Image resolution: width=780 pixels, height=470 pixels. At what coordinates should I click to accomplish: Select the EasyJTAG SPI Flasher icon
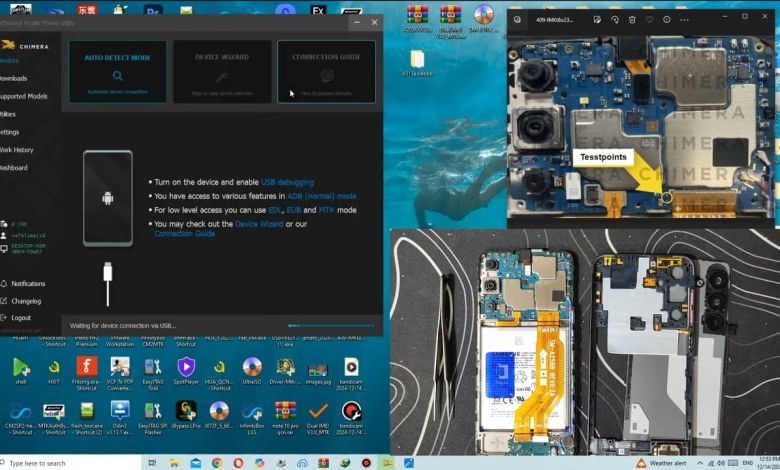point(153,418)
